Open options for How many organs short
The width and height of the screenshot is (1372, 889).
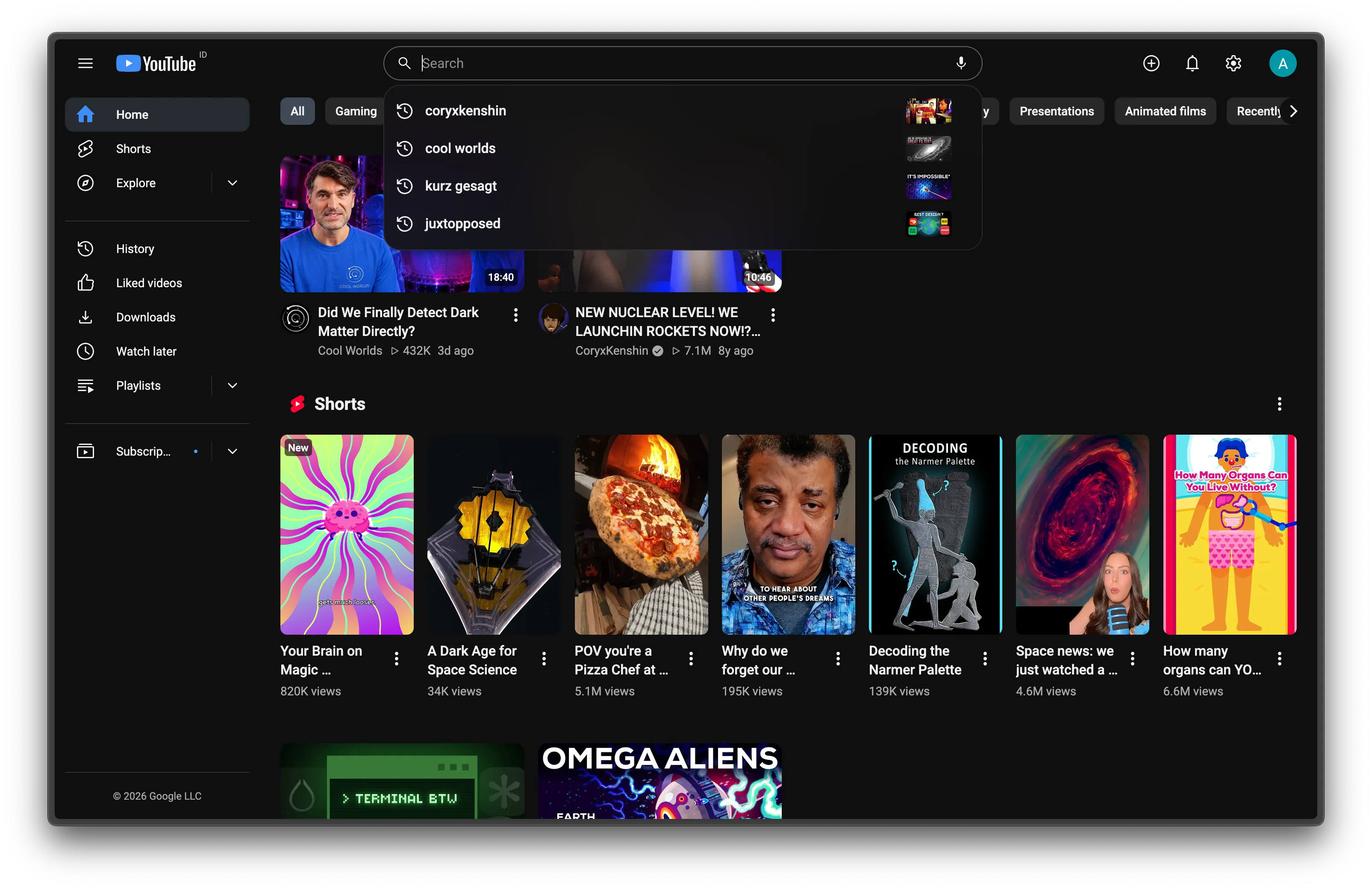pyautogui.click(x=1279, y=658)
